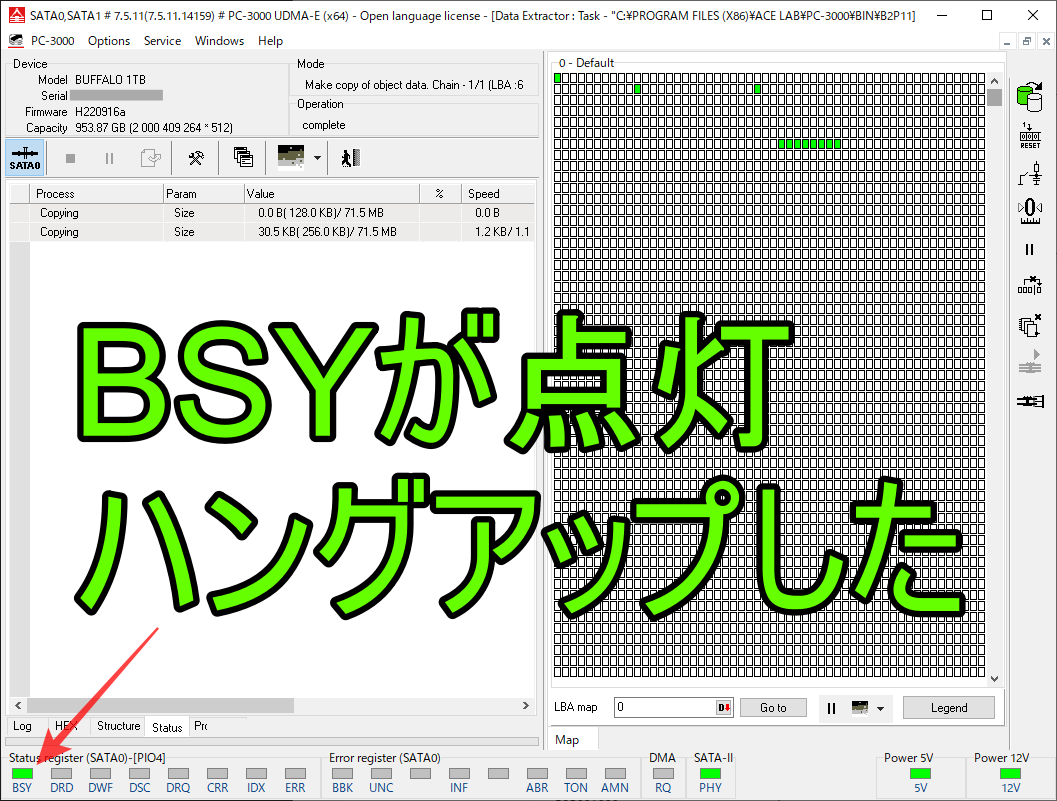Screen dimensions: 1057x801
Task: Switch to the Structure tab
Action: [118, 726]
